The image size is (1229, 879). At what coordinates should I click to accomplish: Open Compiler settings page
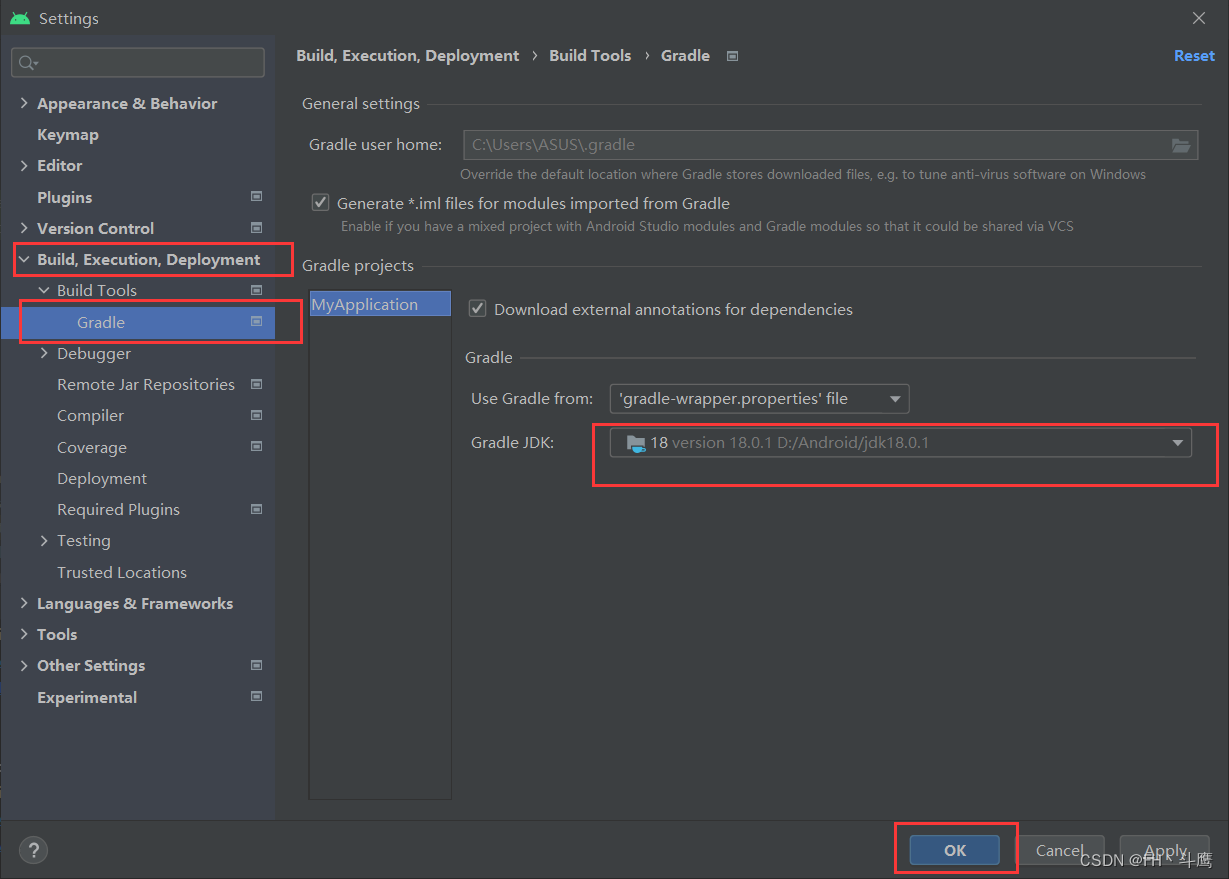point(91,415)
